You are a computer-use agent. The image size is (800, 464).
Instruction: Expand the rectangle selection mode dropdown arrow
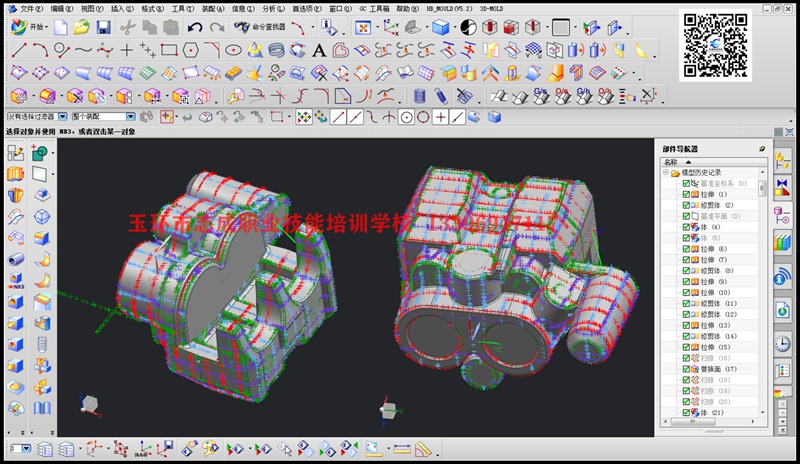pos(288,117)
